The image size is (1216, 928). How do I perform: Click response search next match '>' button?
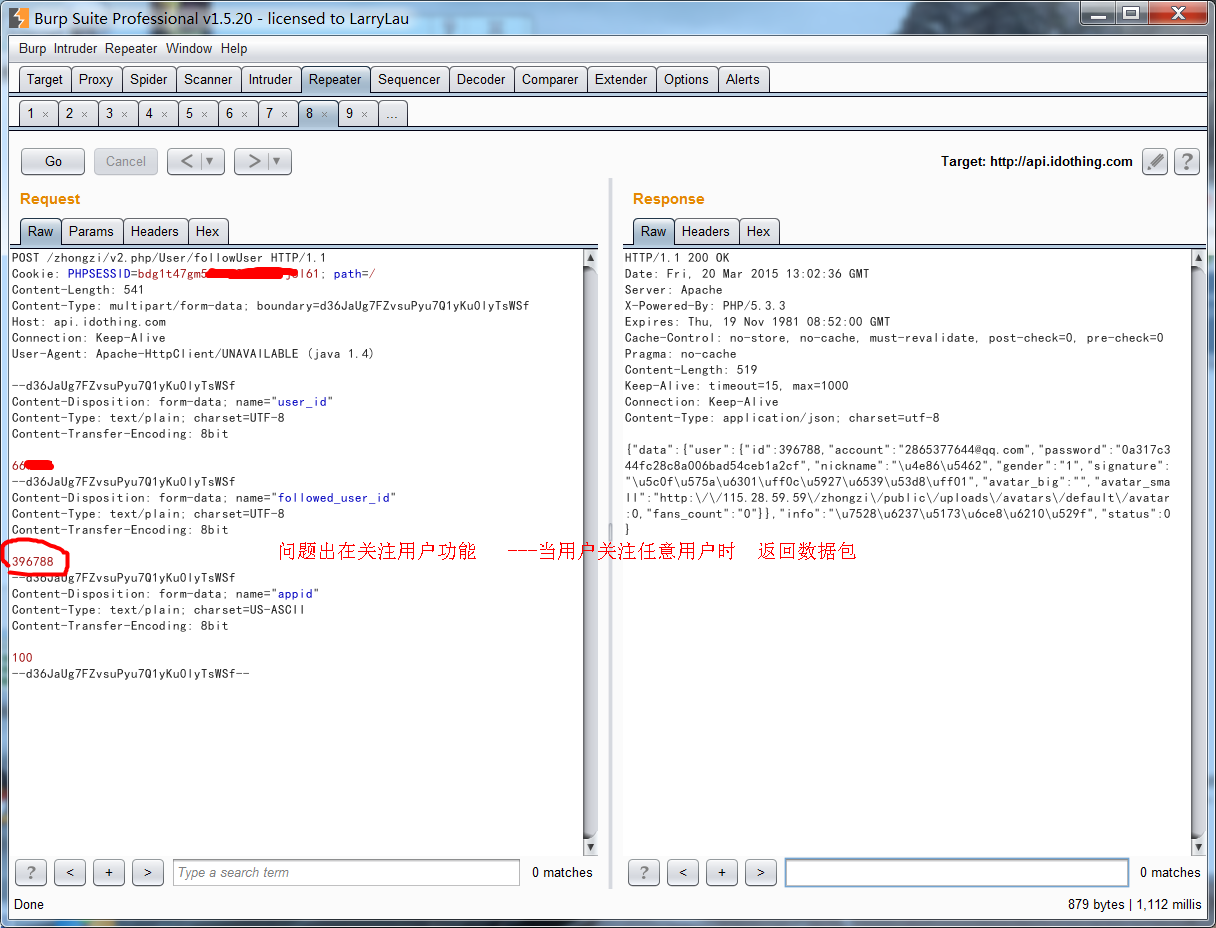coord(761,872)
